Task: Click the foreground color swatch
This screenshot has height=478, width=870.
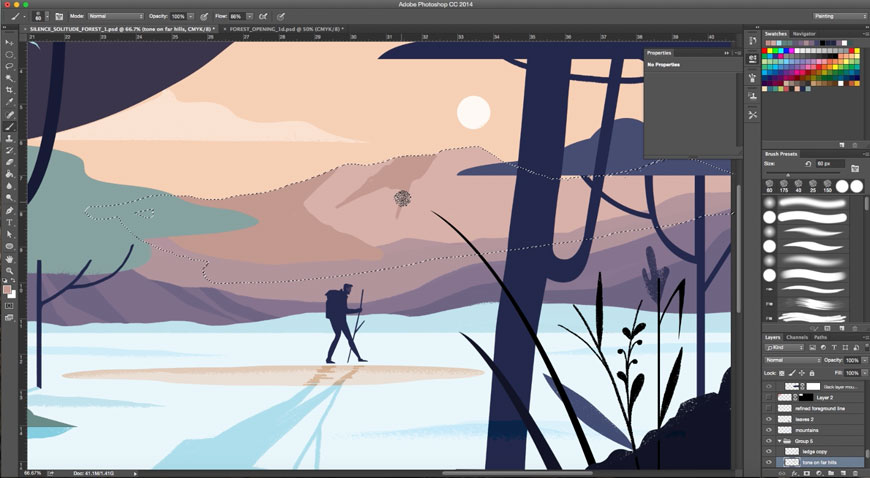Action: pyautogui.click(x=7, y=289)
